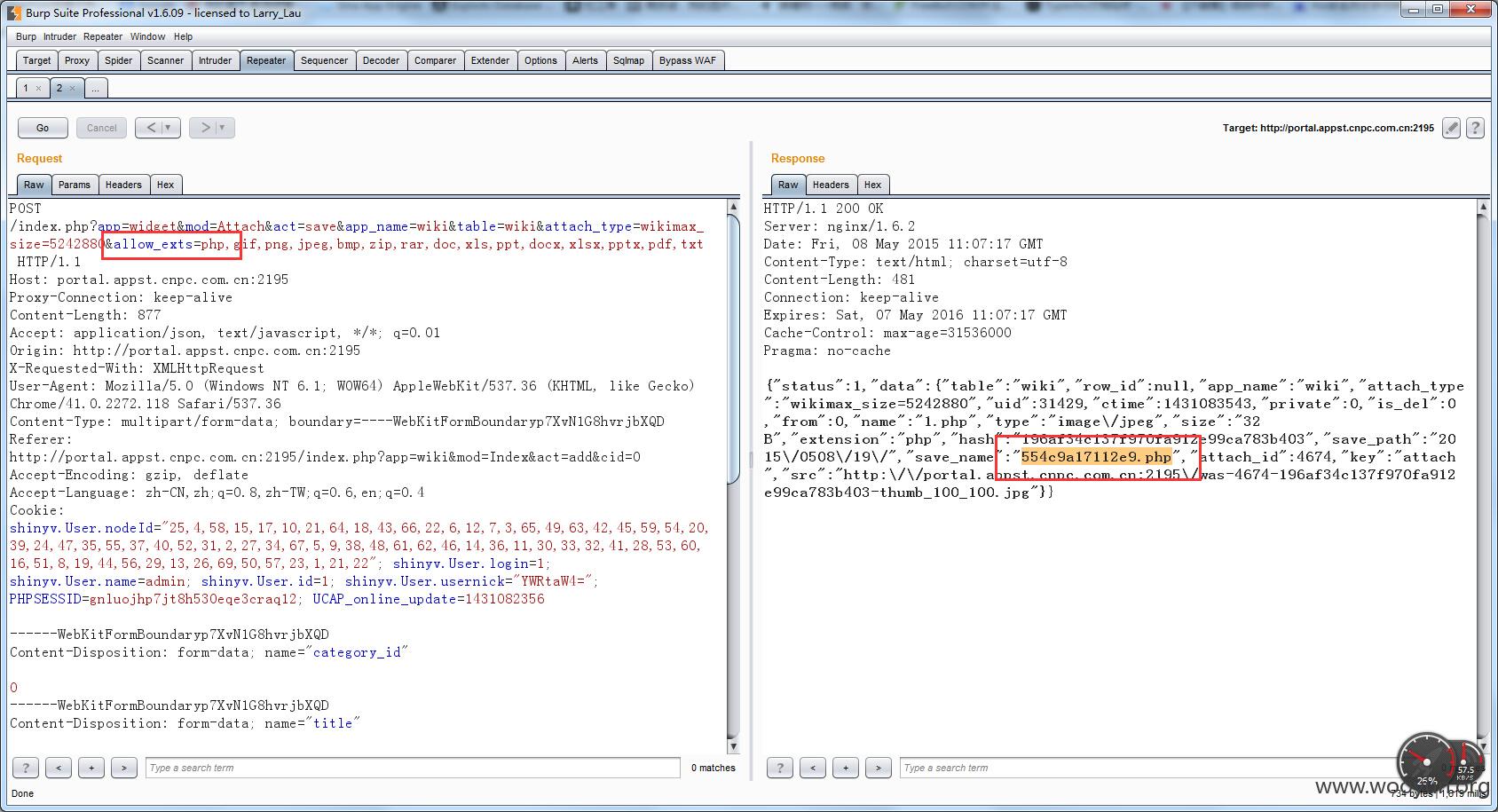Add new Repeater tab with ellipsis
This screenshot has width=1498, height=812.
[95, 88]
